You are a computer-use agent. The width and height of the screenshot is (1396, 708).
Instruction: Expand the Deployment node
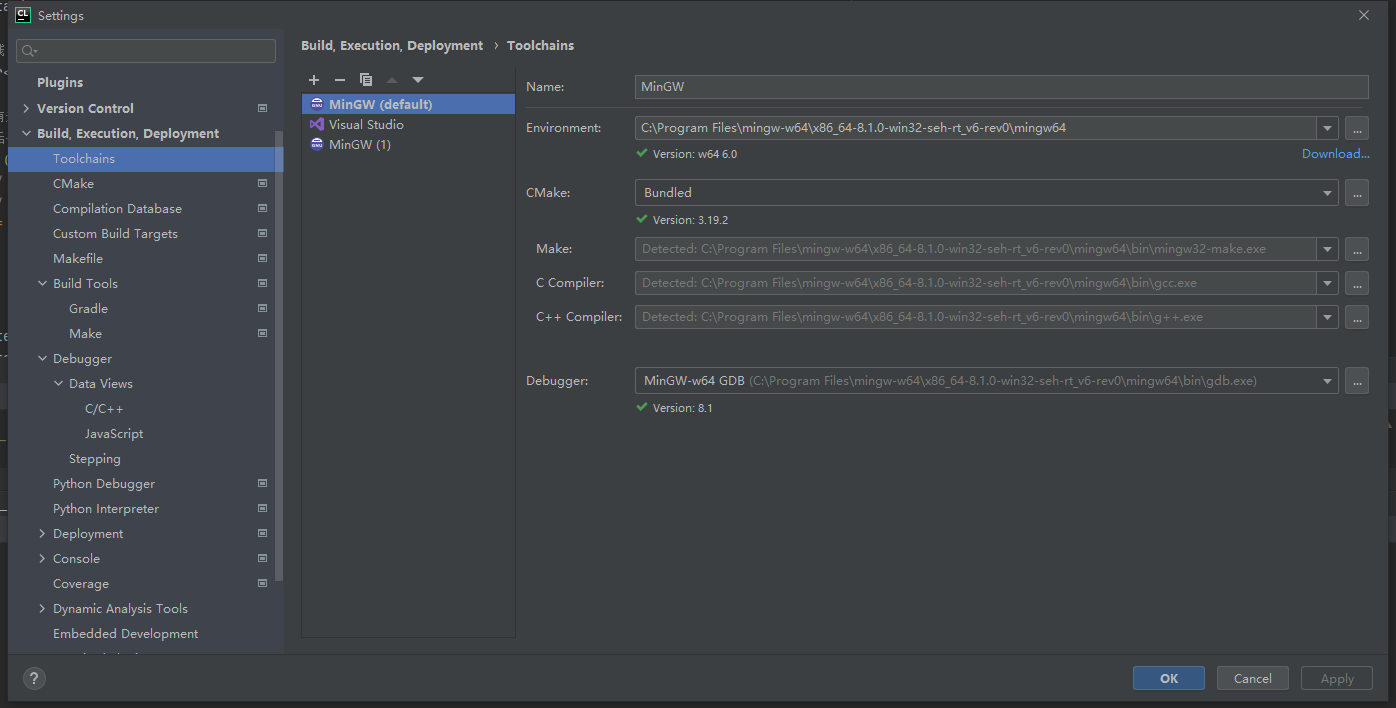click(42, 533)
